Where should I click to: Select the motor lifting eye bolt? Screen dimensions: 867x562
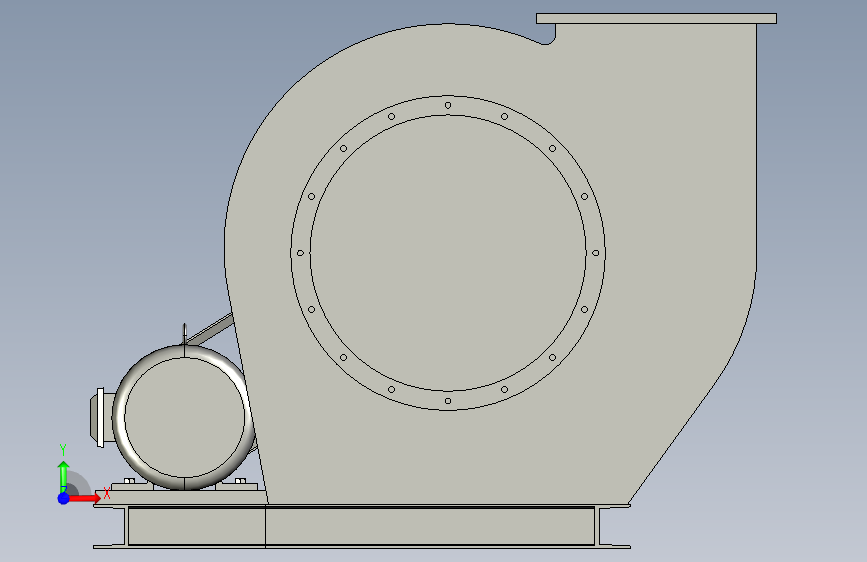click(185, 334)
